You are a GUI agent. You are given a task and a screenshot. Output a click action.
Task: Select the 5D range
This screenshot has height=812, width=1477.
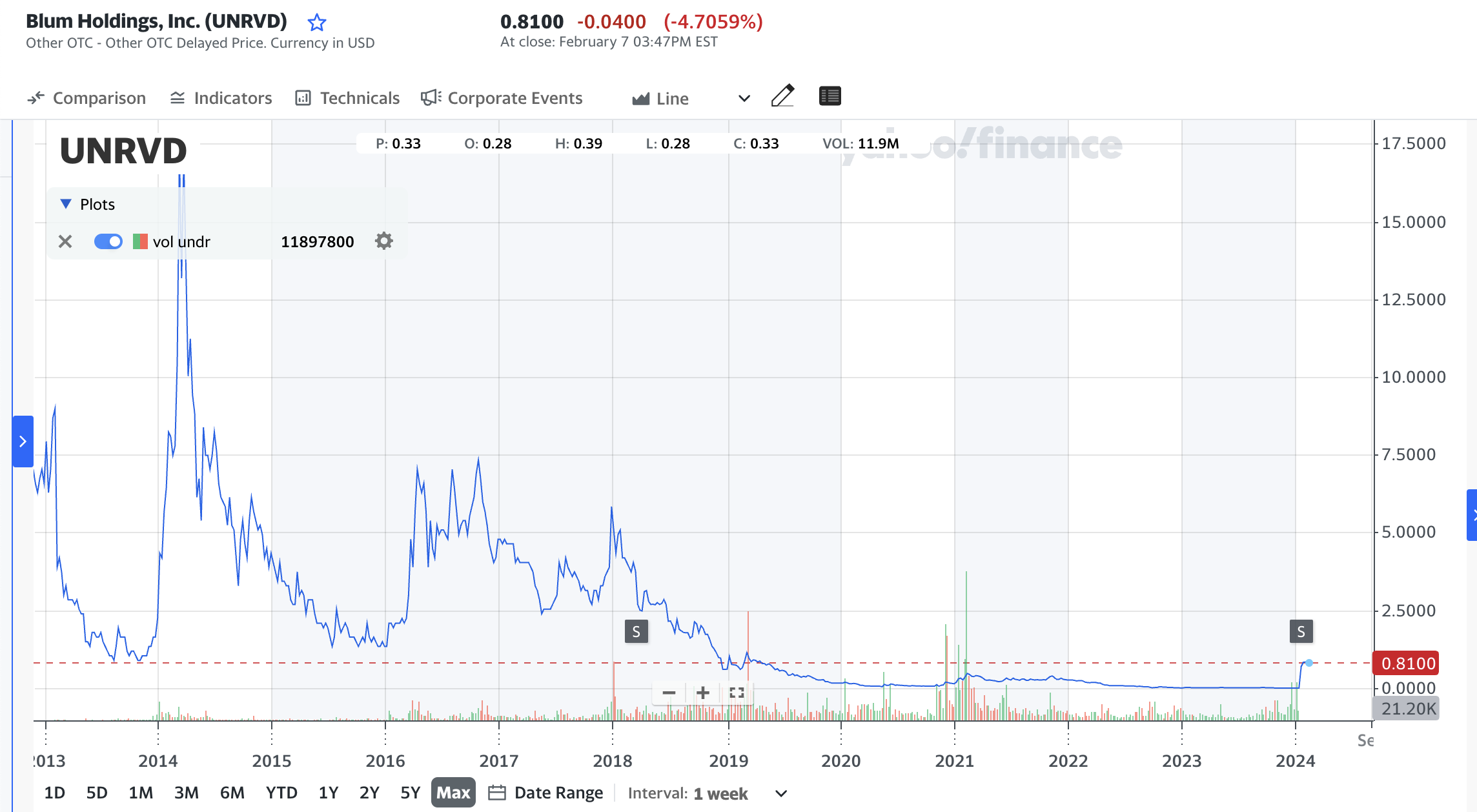[x=97, y=793]
